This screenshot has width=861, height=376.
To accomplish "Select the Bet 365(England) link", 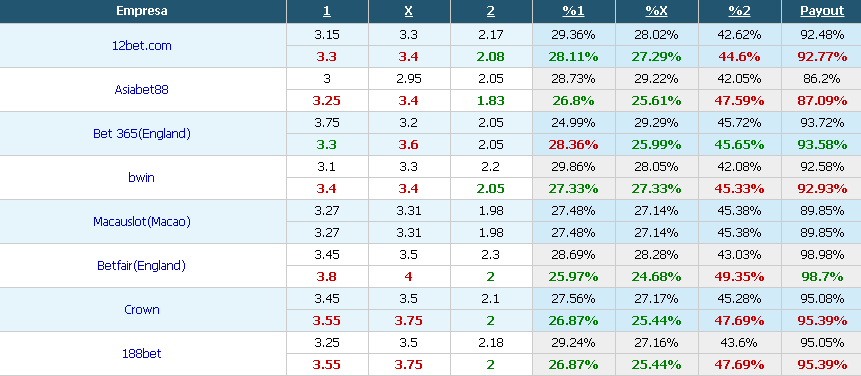I will pos(142,133).
